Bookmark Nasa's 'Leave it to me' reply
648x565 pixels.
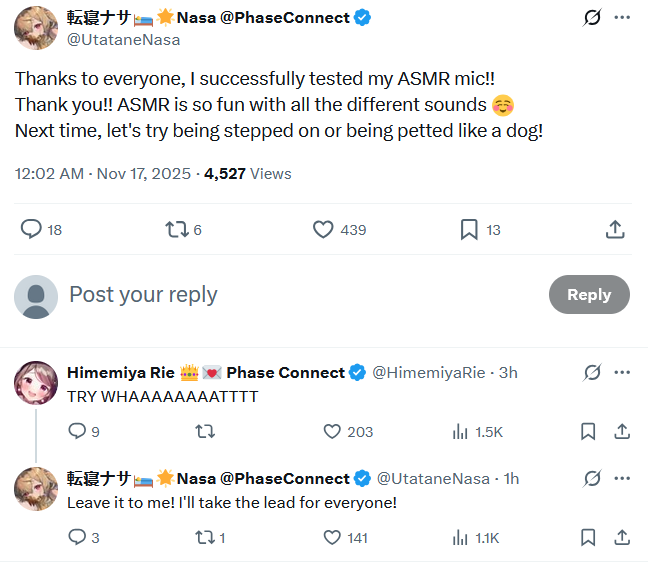coord(588,538)
